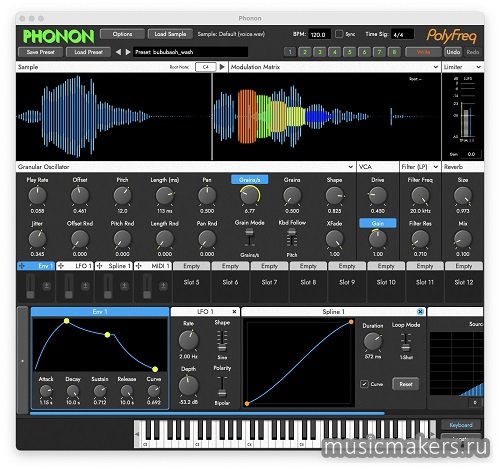The width and height of the screenshot is (500, 470).
Task: Click the LFO 1 slot move handle icon
Action: tap(61, 266)
